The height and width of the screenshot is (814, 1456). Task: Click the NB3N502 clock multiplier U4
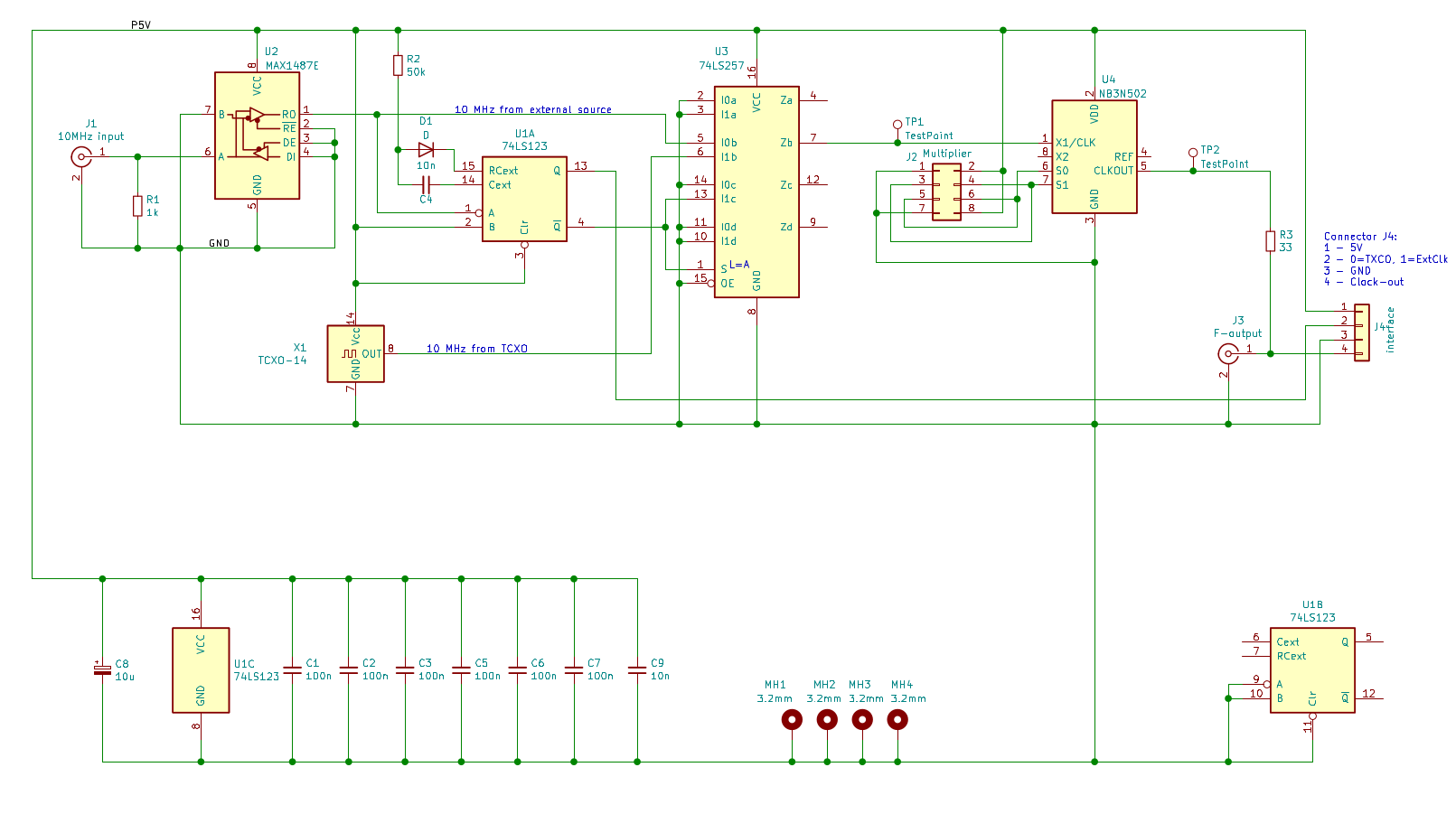point(1094,157)
